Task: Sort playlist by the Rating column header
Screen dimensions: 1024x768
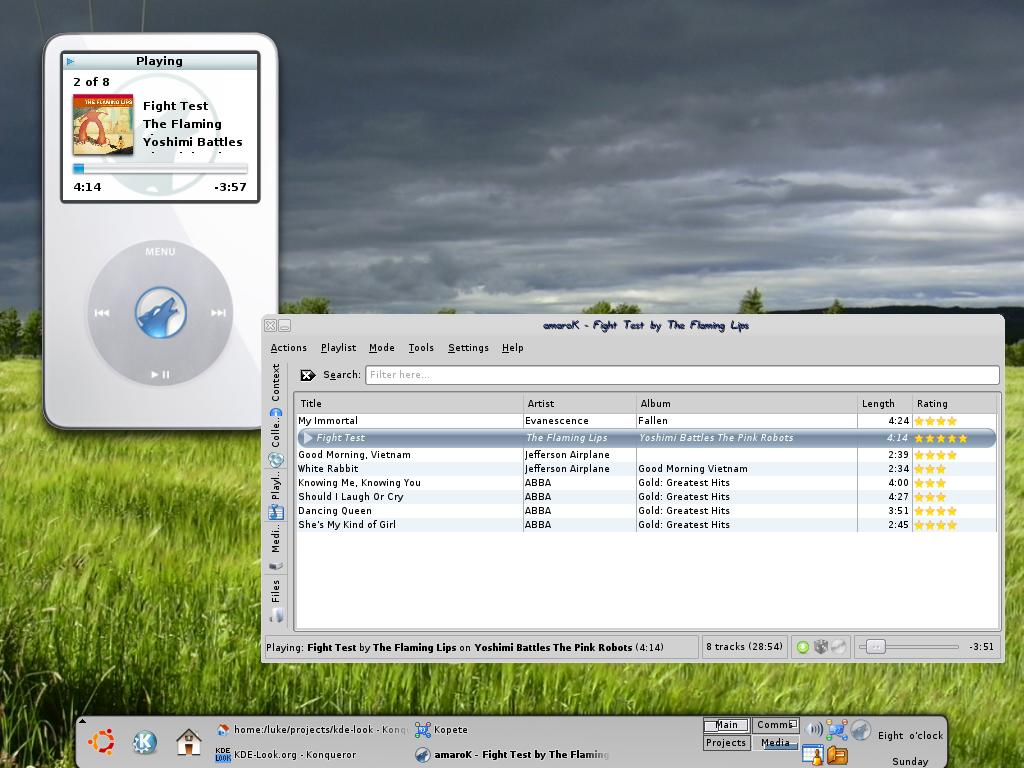Action: (x=954, y=404)
